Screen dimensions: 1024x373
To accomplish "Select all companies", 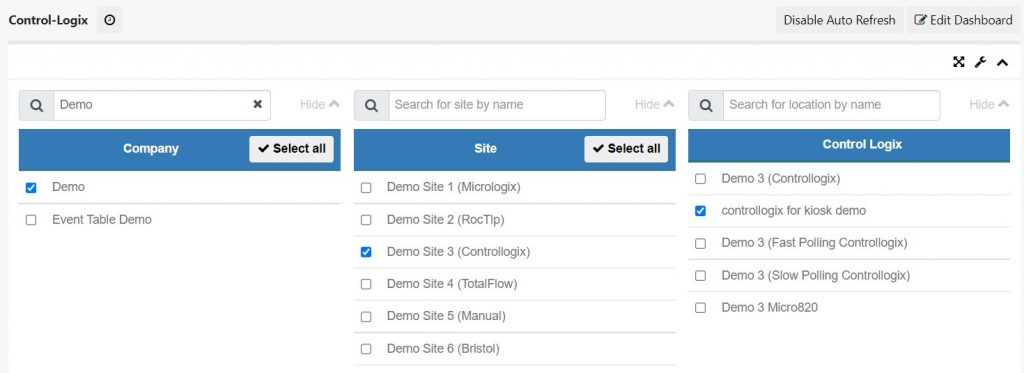I will (291, 149).
